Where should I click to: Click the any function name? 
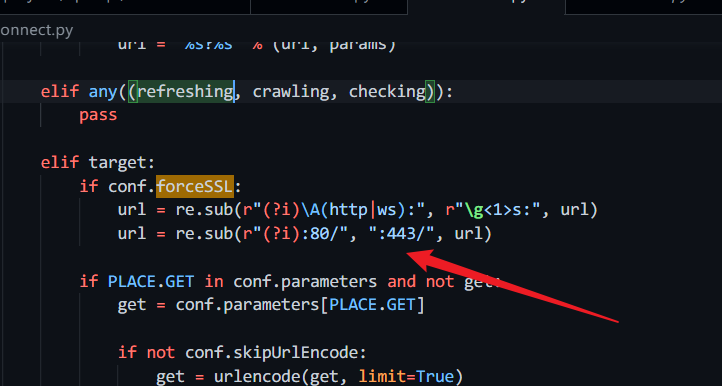tap(103, 91)
